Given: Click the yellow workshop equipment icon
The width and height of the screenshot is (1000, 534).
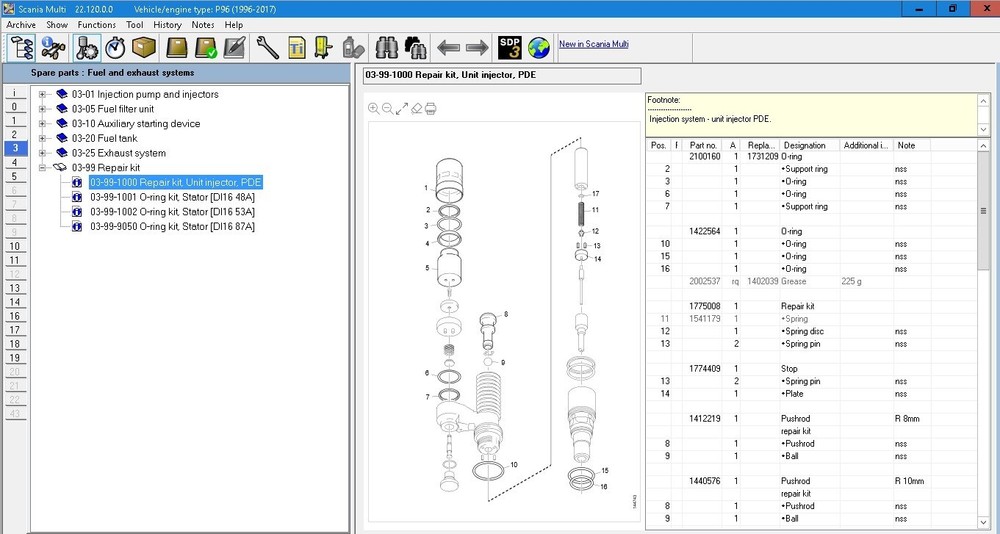Looking at the screenshot, I should pyautogui.click(x=323, y=48).
